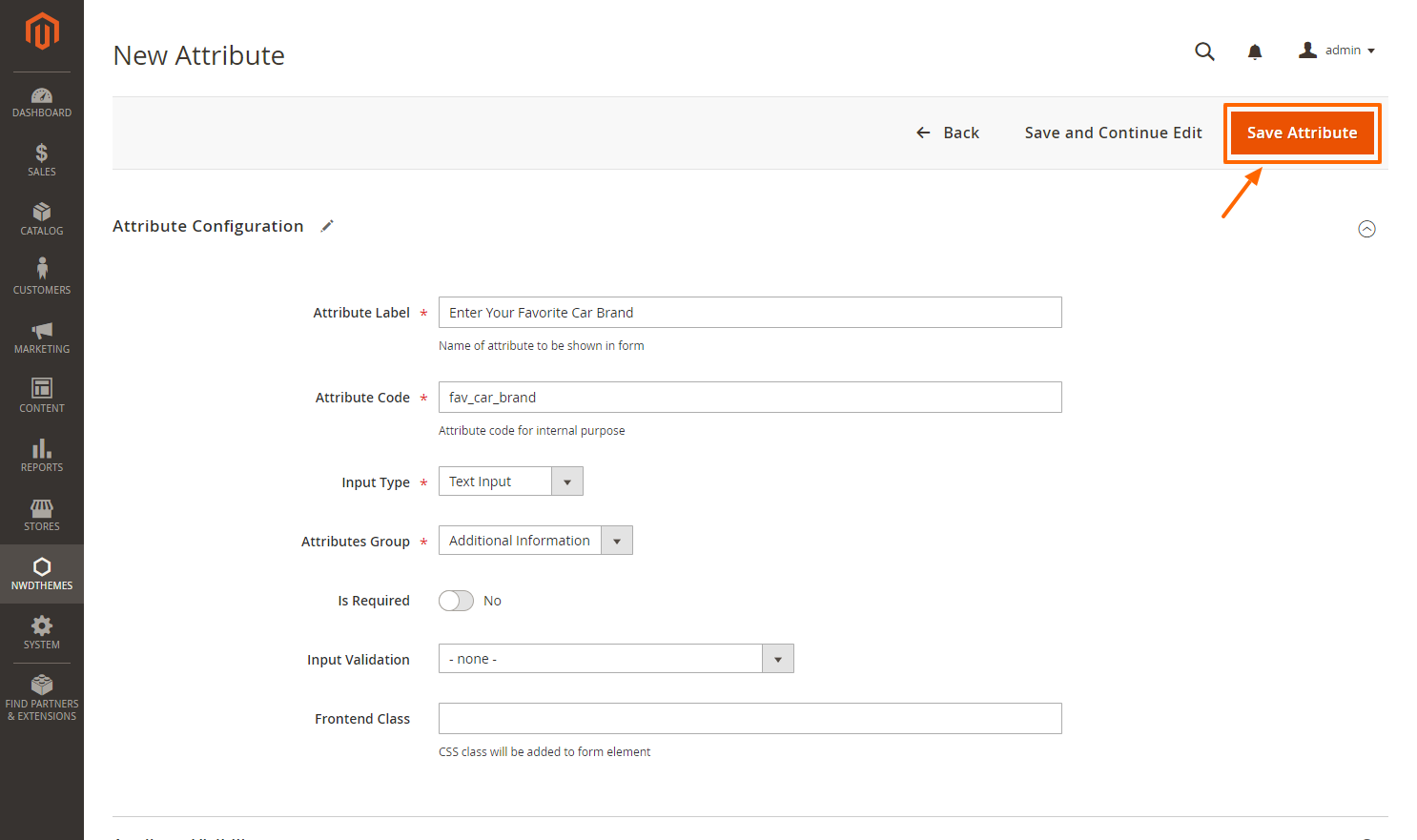Open the Attributes Group dropdown
This screenshot has width=1417, height=840.
(535, 541)
